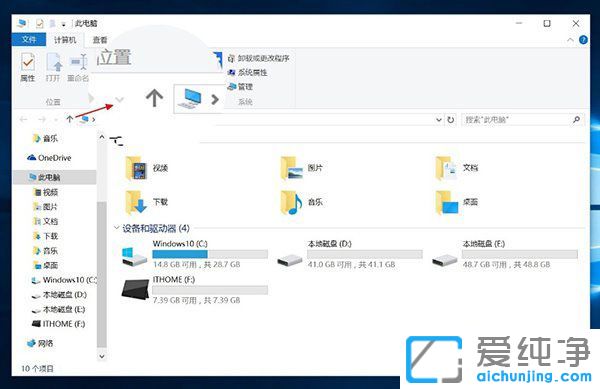Open the quick access toolbar dropdown arrow
Screen dimensions: 600x389
63,24
